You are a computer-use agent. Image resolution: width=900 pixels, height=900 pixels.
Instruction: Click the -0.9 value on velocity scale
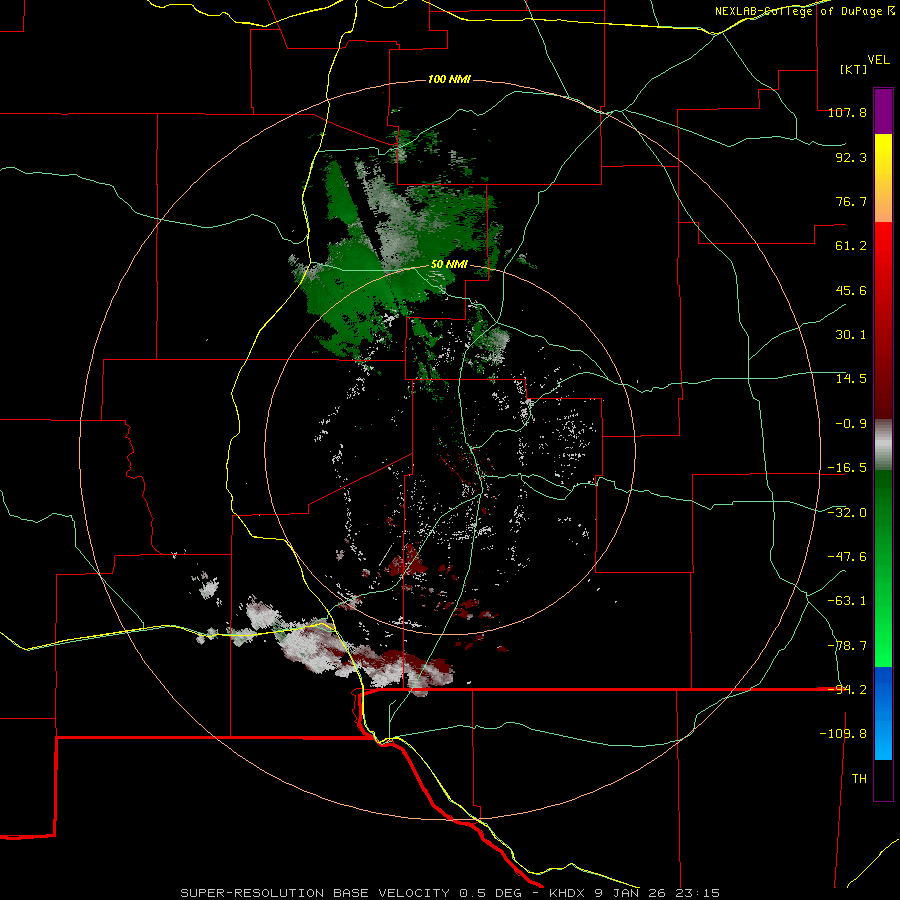[x=851, y=423]
